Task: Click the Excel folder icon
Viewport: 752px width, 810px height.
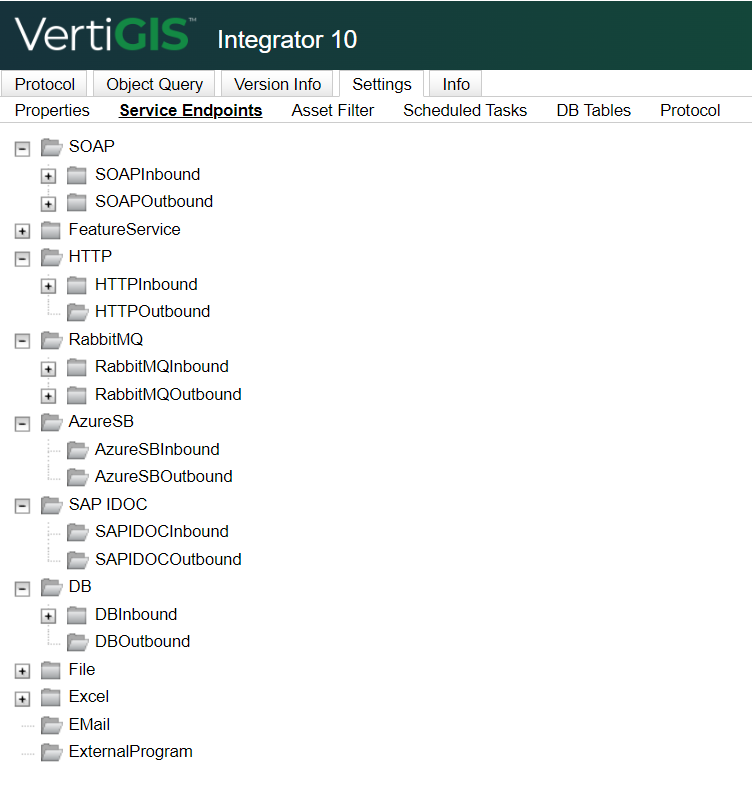Action: coord(51,697)
